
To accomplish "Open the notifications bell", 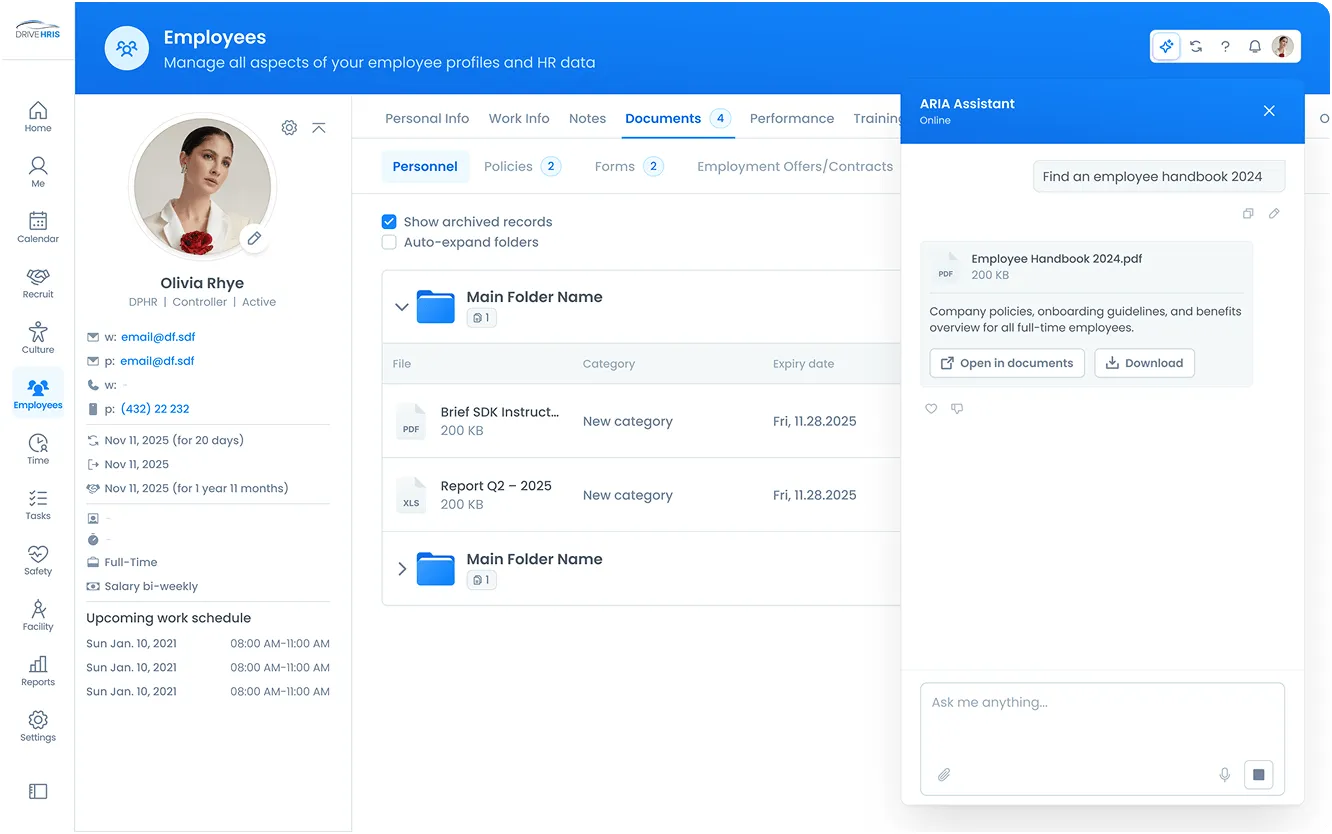I will 1255,46.
